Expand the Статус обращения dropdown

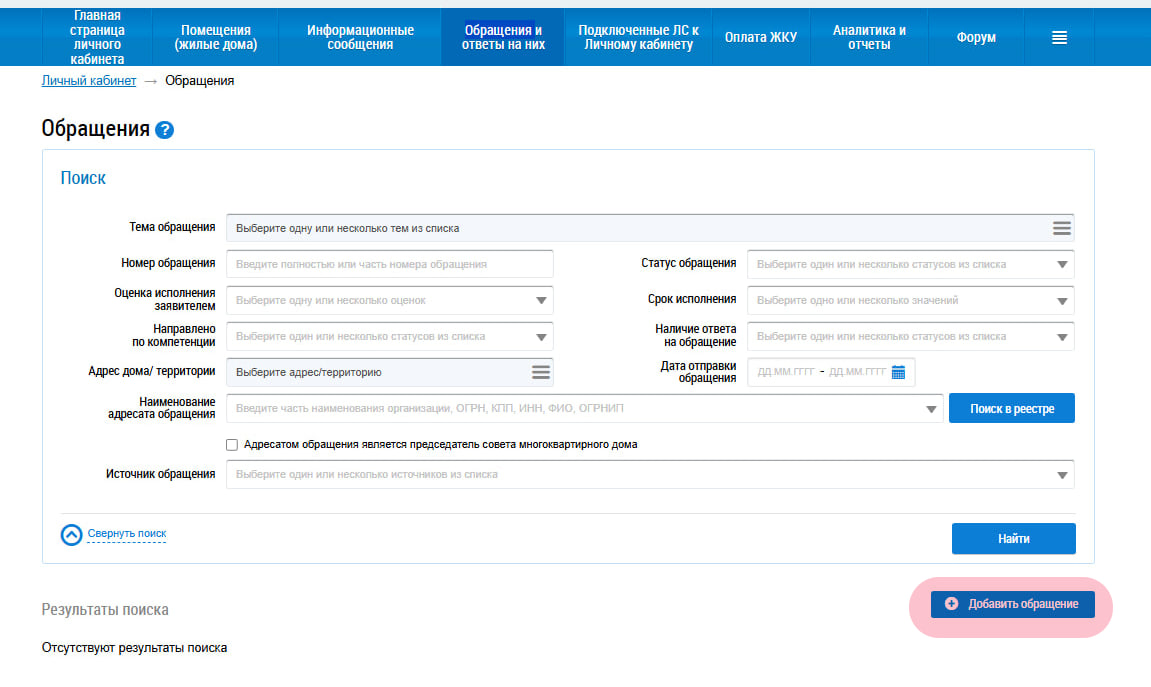tap(1061, 264)
